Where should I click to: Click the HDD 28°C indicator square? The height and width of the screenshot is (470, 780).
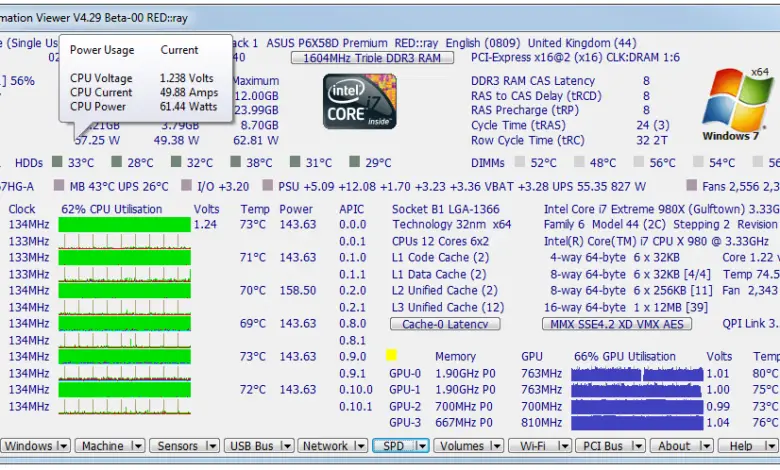(117, 162)
